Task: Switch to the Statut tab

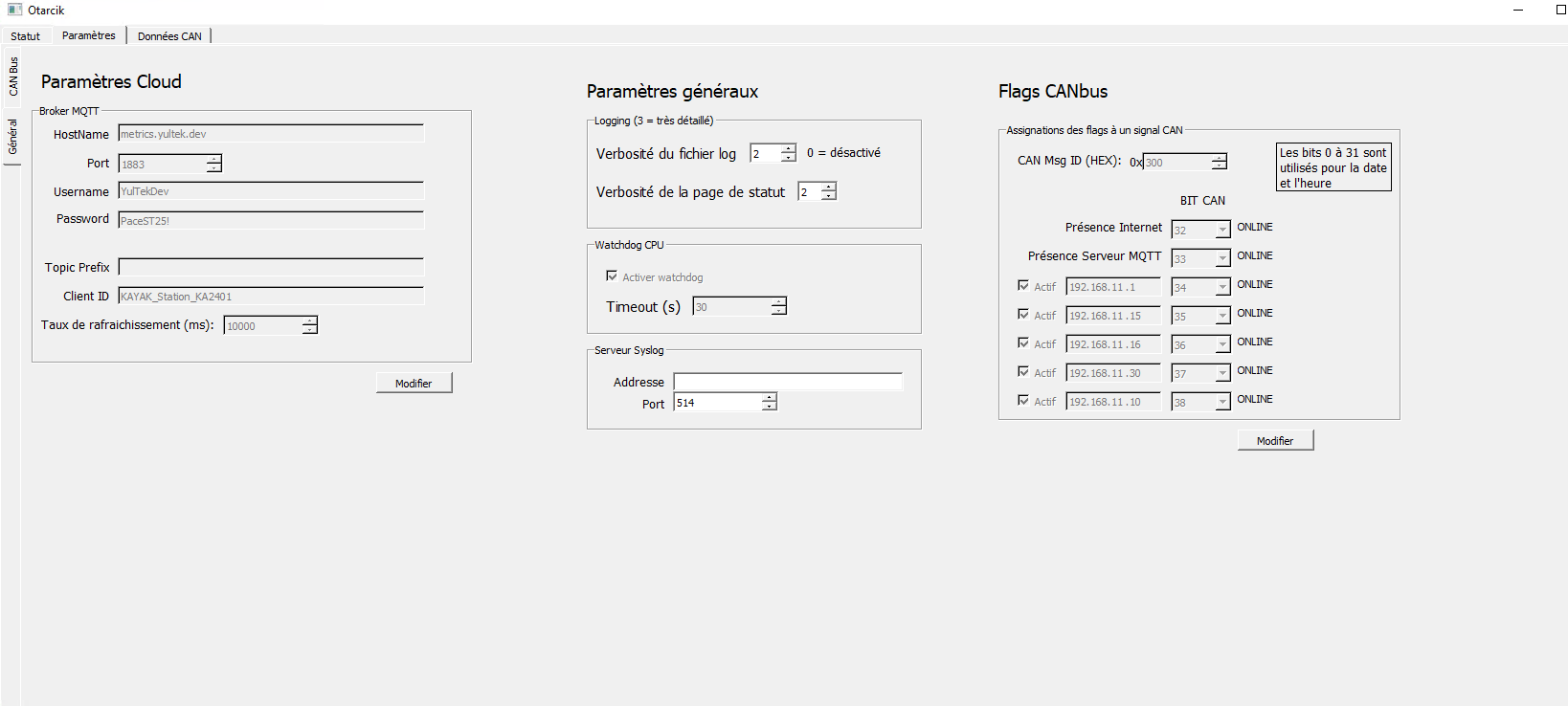Action: (x=26, y=36)
